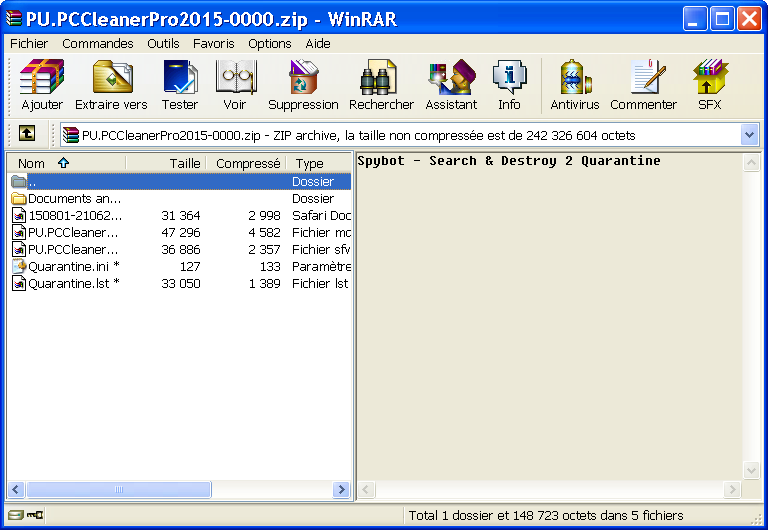Click the compressed size 1 389 cell
Screen dimensions: 768x530
point(264,284)
